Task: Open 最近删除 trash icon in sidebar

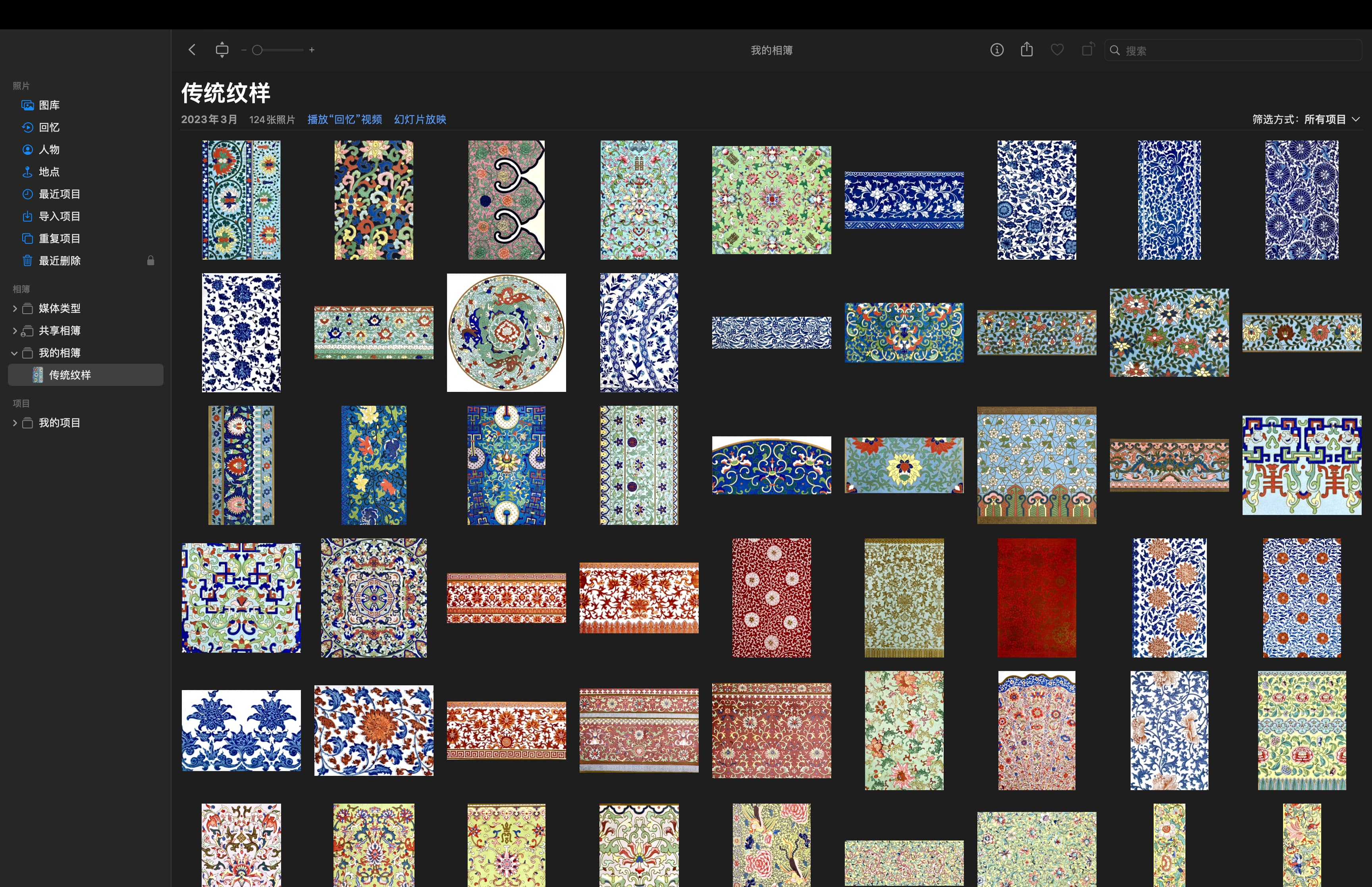Action: coord(27,260)
